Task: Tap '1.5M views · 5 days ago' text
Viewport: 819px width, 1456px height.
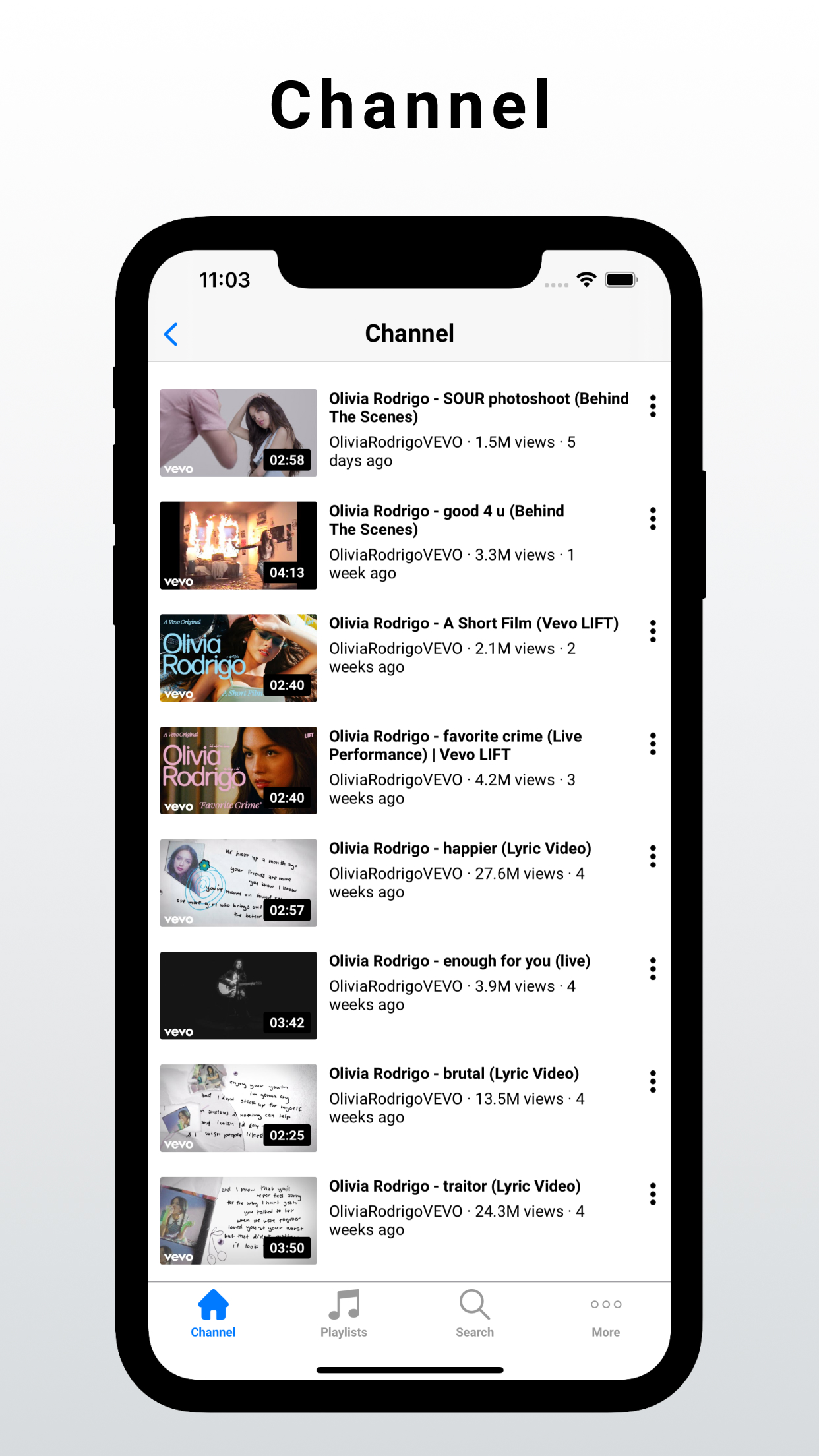Action: pyautogui.click(x=452, y=452)
